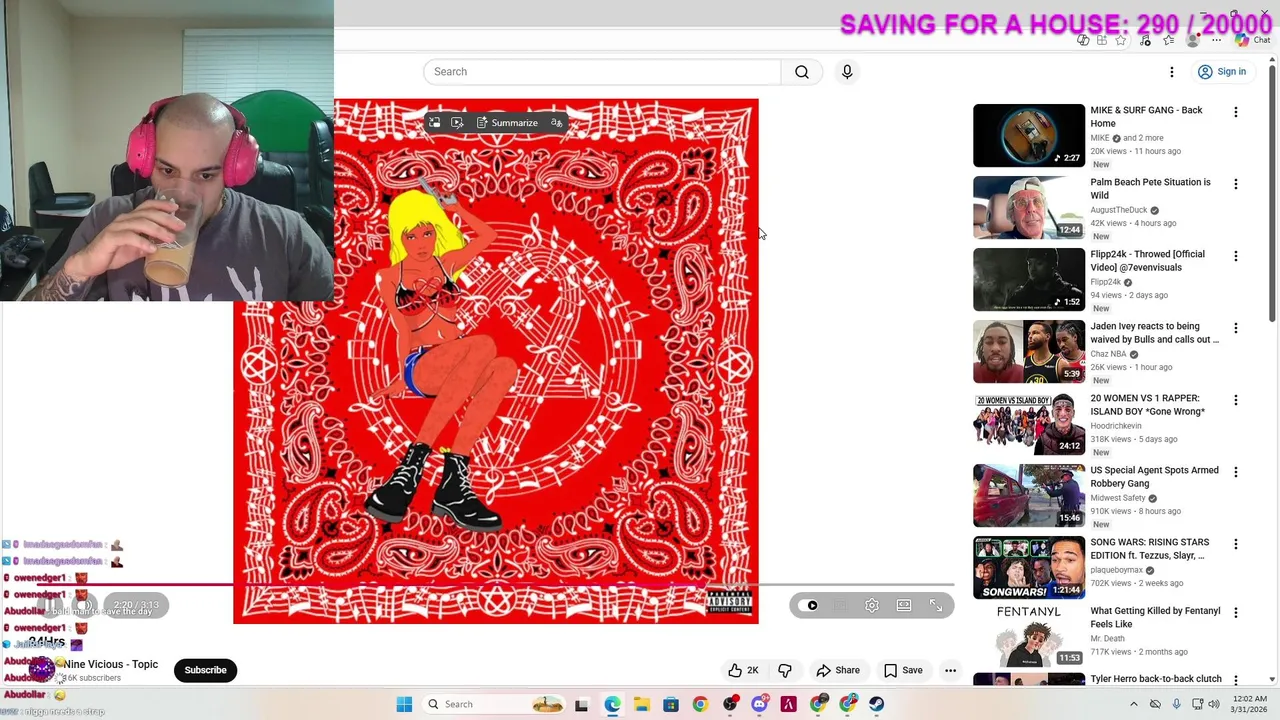Viewport: 1280px width, 720px height.
Task: Open Microsoft Edge from the taskbar
Action: pos(613,704)
